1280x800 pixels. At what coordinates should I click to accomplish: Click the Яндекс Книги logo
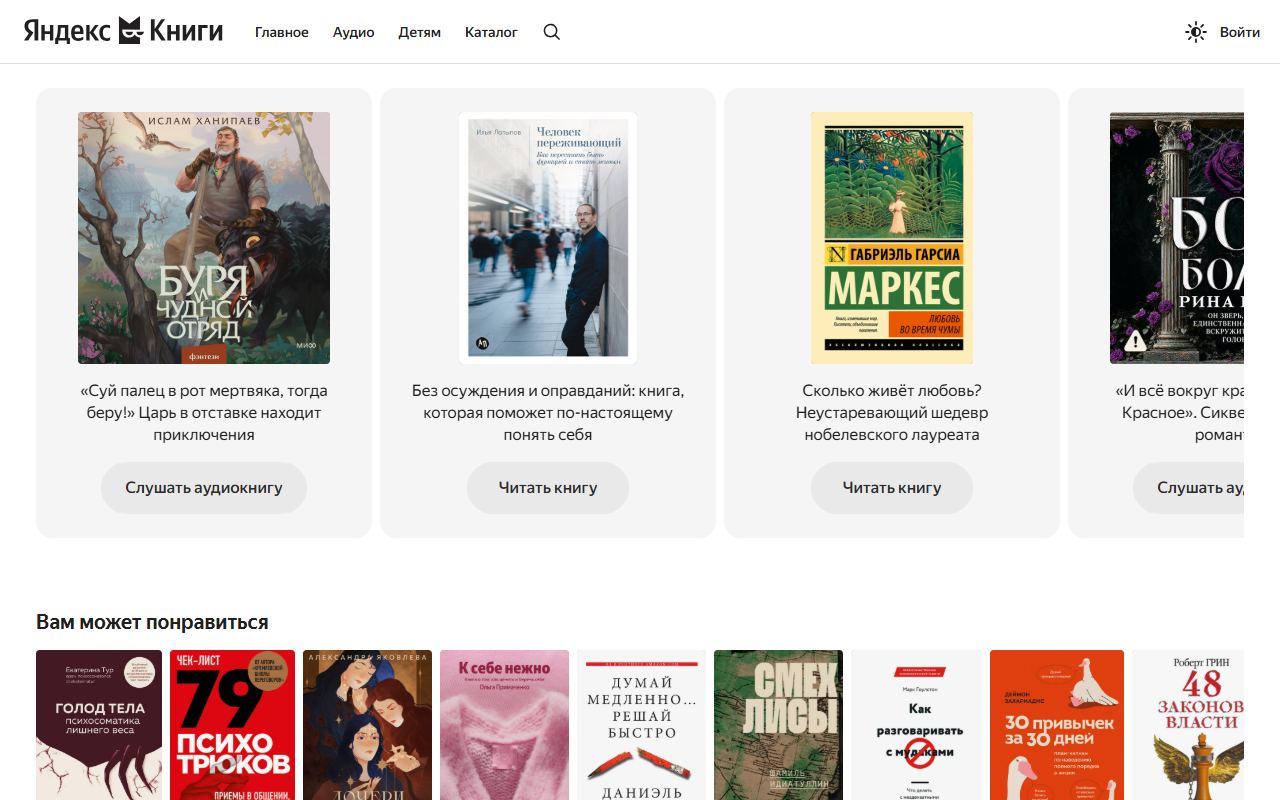[x=123, y=31]
